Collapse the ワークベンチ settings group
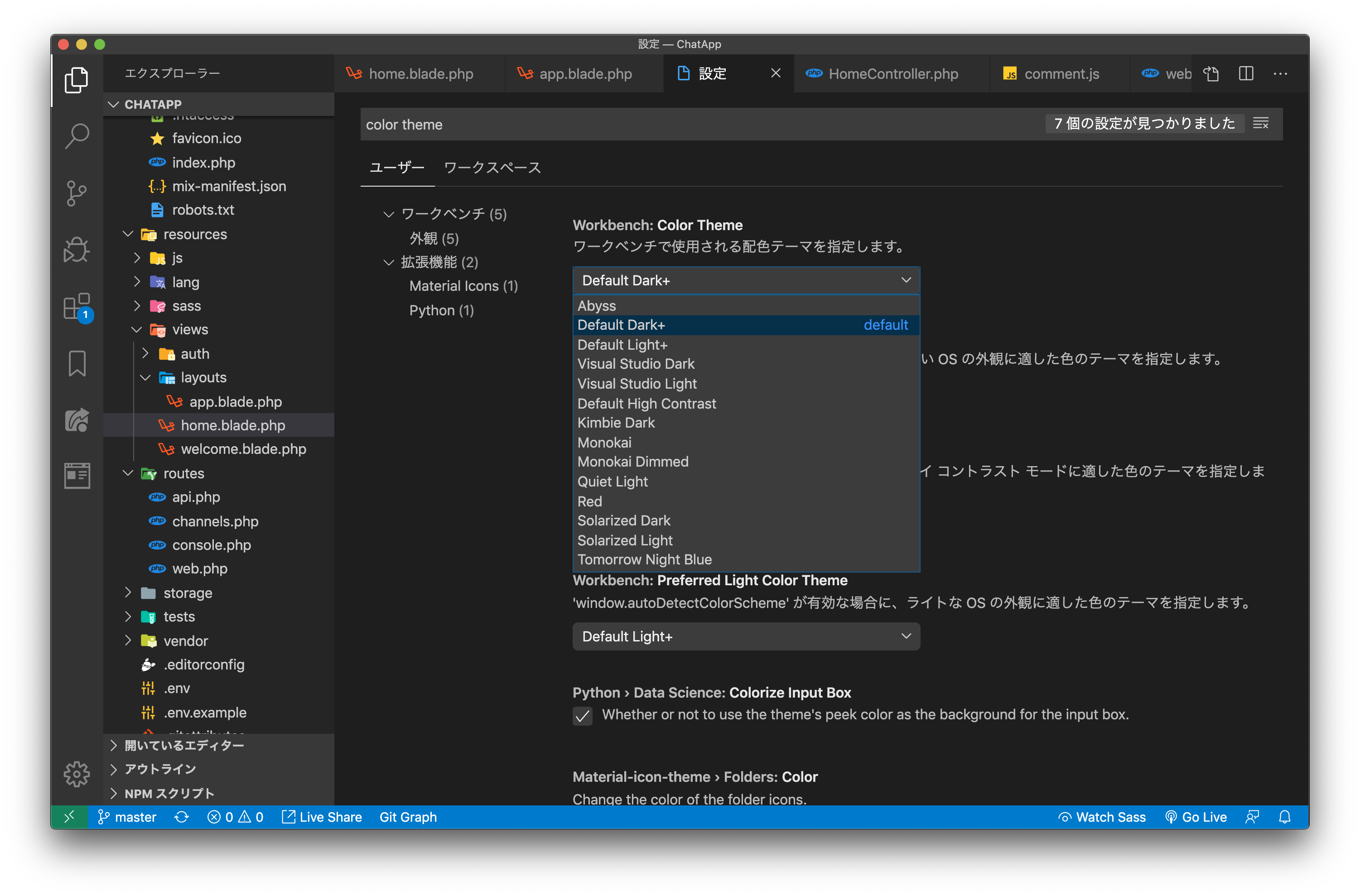Image resolution: width=1360 pixels, height=896 pixels. pos(389,214)
